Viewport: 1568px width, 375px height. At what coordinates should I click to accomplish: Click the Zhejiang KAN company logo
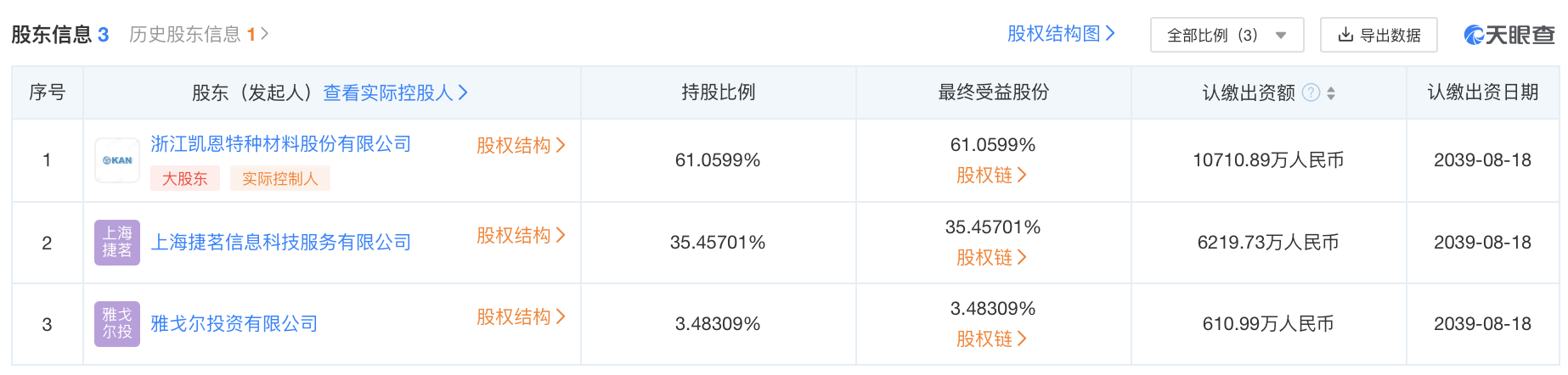click(x=117, y=160)
